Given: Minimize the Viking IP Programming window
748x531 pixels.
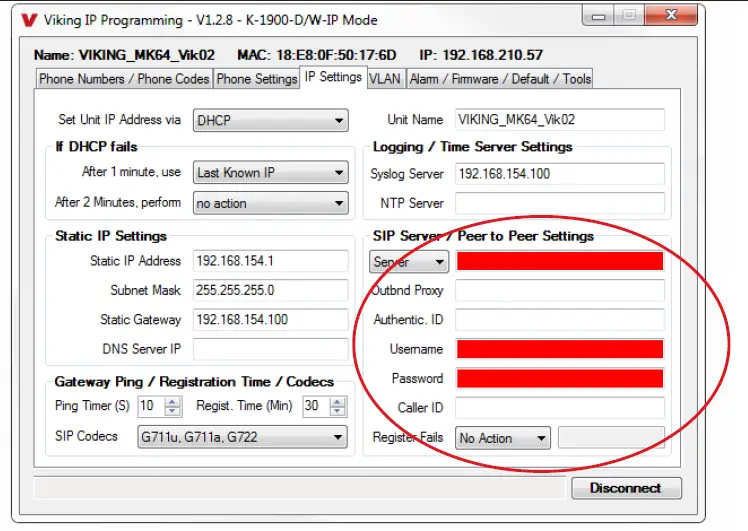Looking at the screenshot, I should pos(598,16).
